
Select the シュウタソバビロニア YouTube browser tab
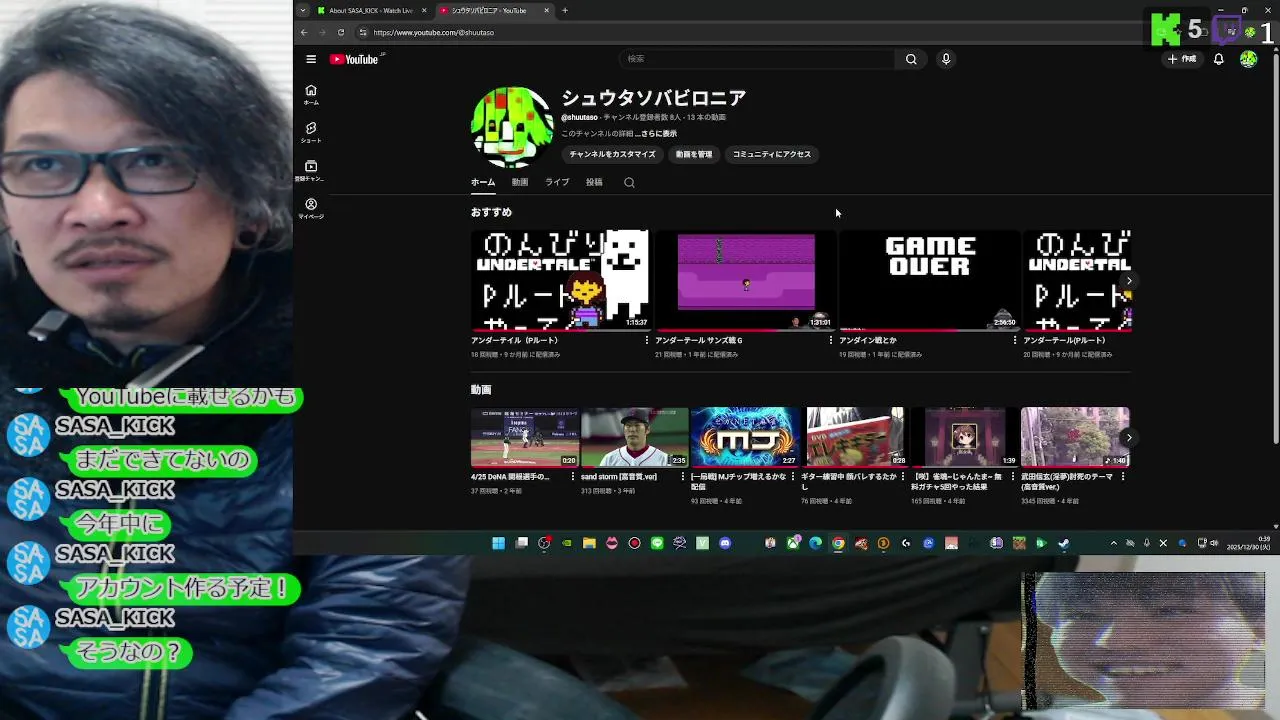coord(494,10)
